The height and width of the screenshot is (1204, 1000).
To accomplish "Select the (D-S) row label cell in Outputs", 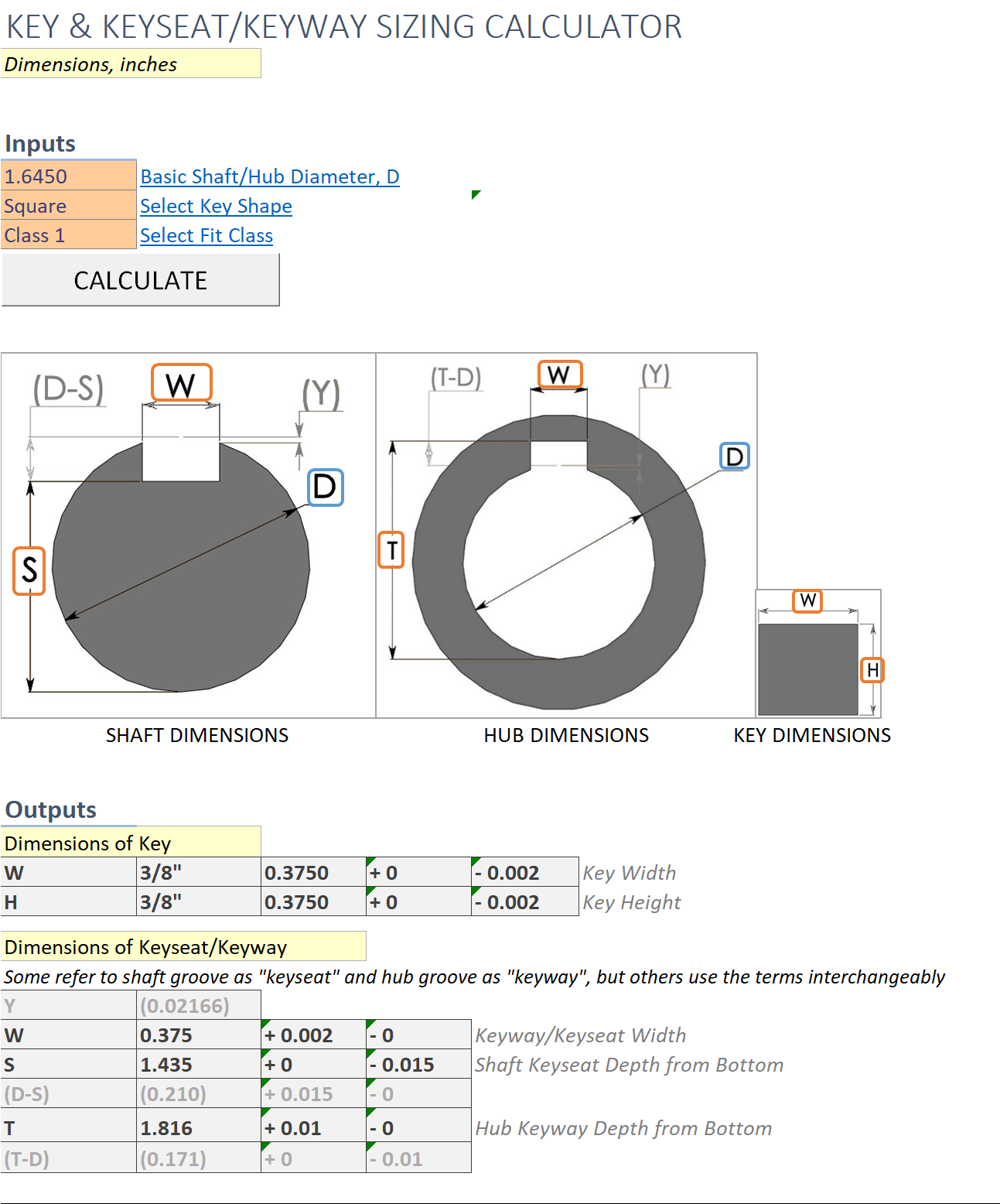I will [69, 1093].
